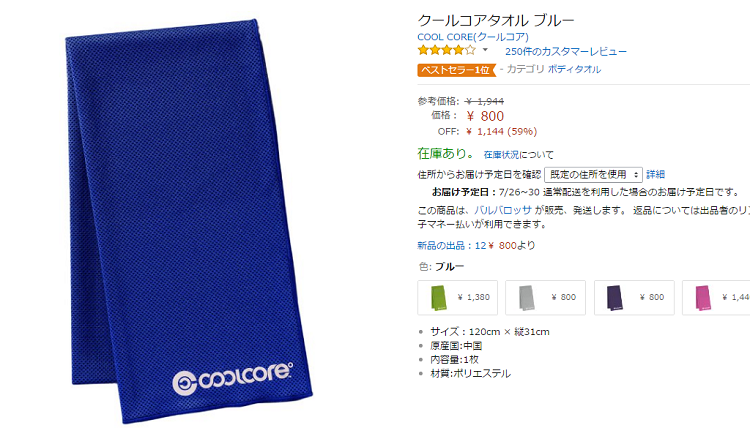The image size is (750, 428).
Task: Click the ¥ 800 price text
Action: (485, 116)
